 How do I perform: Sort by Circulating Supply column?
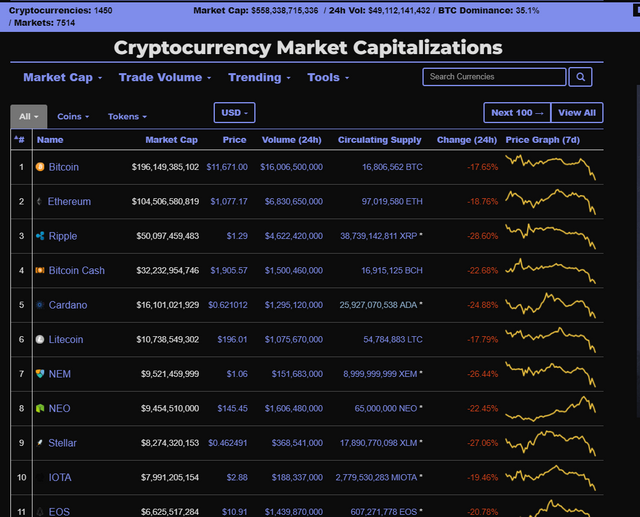379,140
